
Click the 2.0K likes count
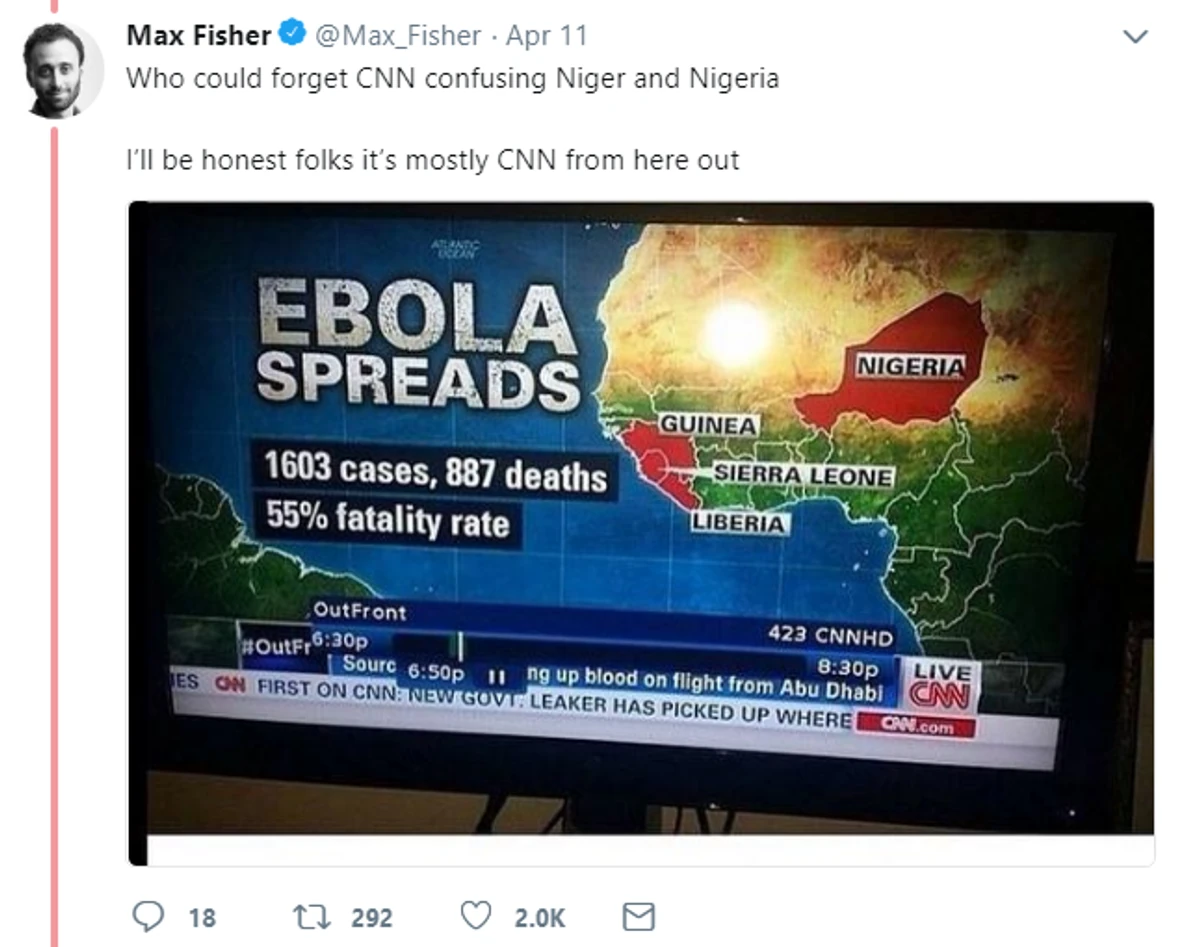(540, 917)
